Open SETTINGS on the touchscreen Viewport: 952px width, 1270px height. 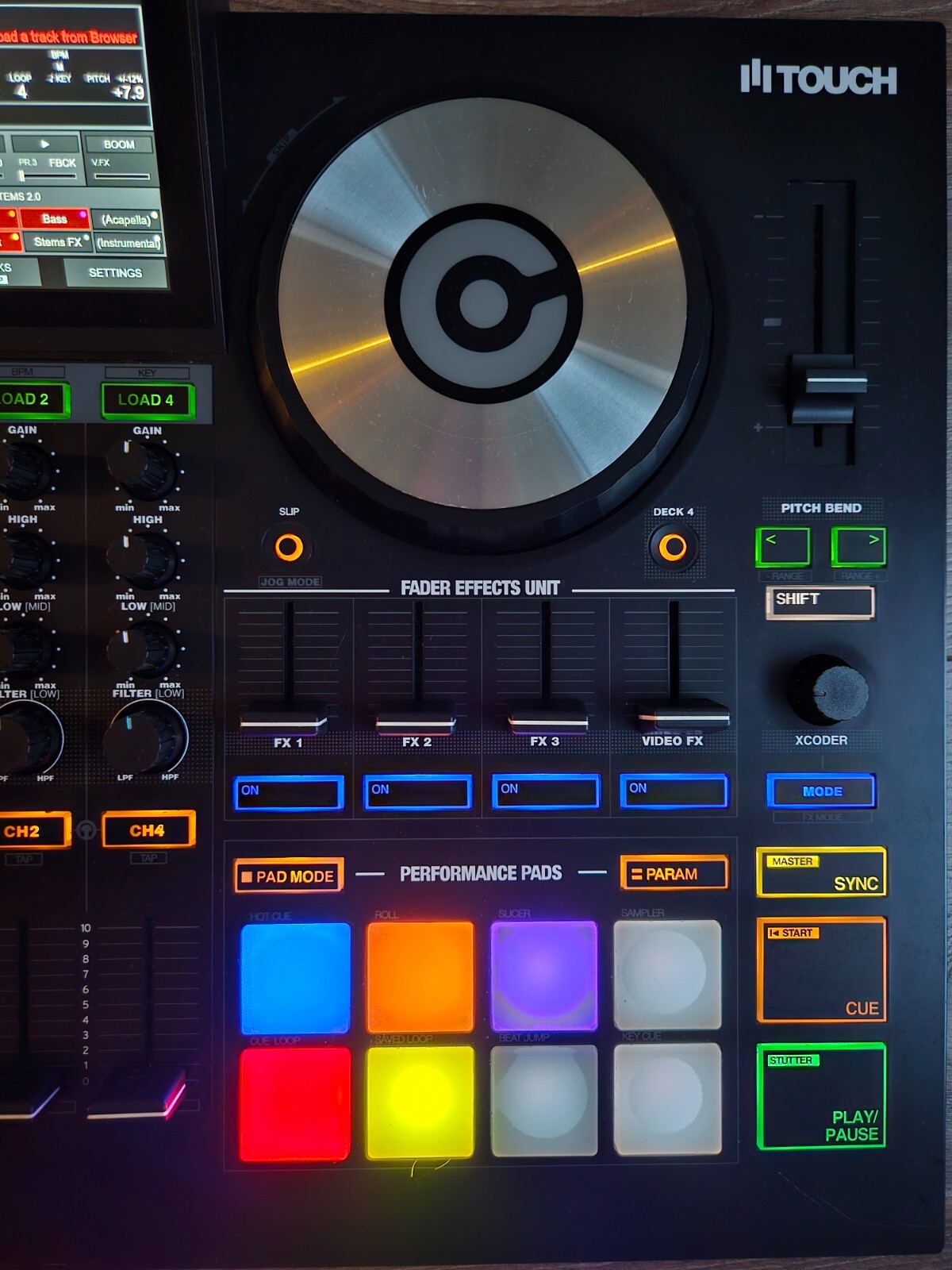116,273
